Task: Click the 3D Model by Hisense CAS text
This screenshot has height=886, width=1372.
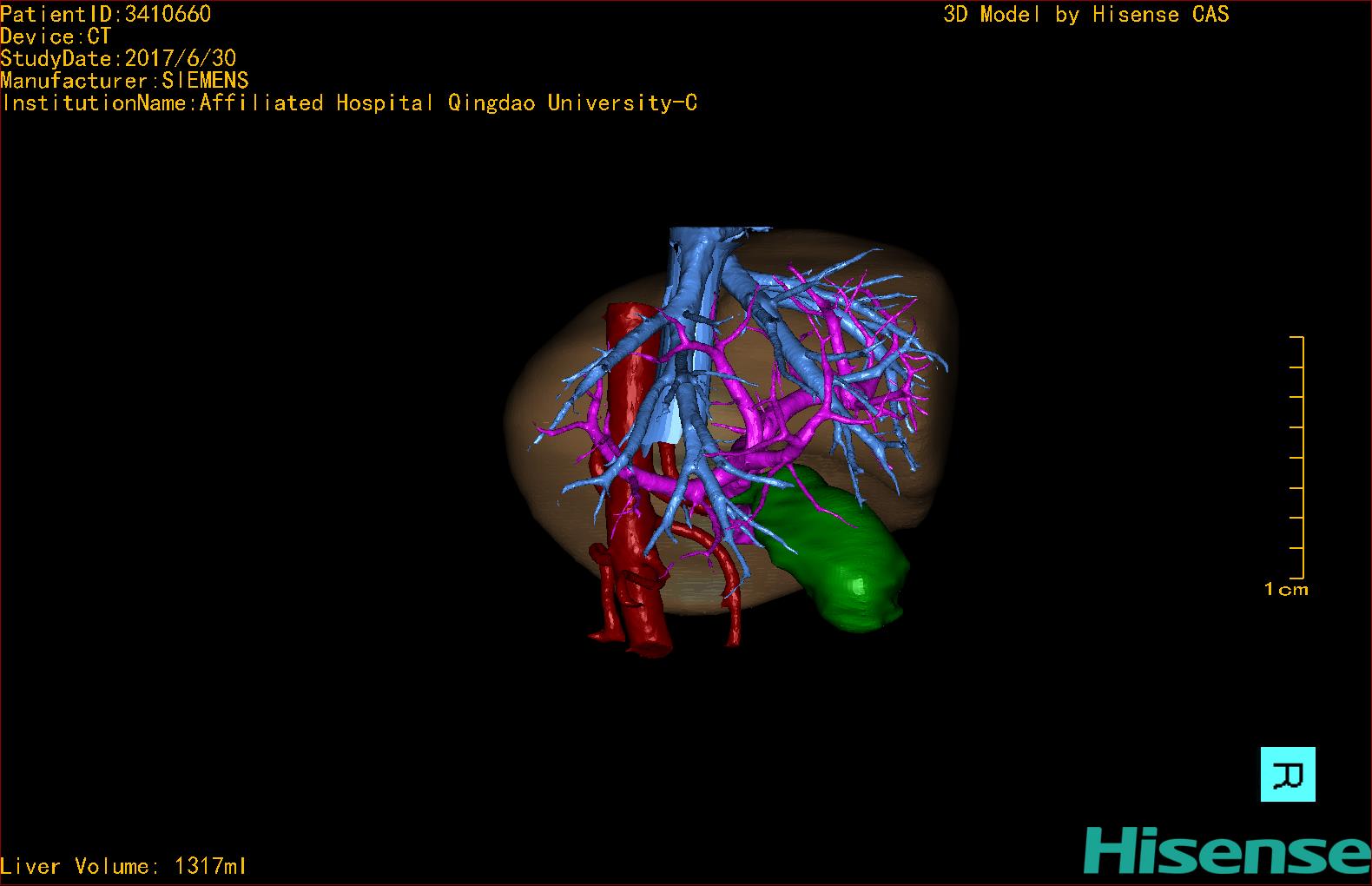Action: 1086,15
